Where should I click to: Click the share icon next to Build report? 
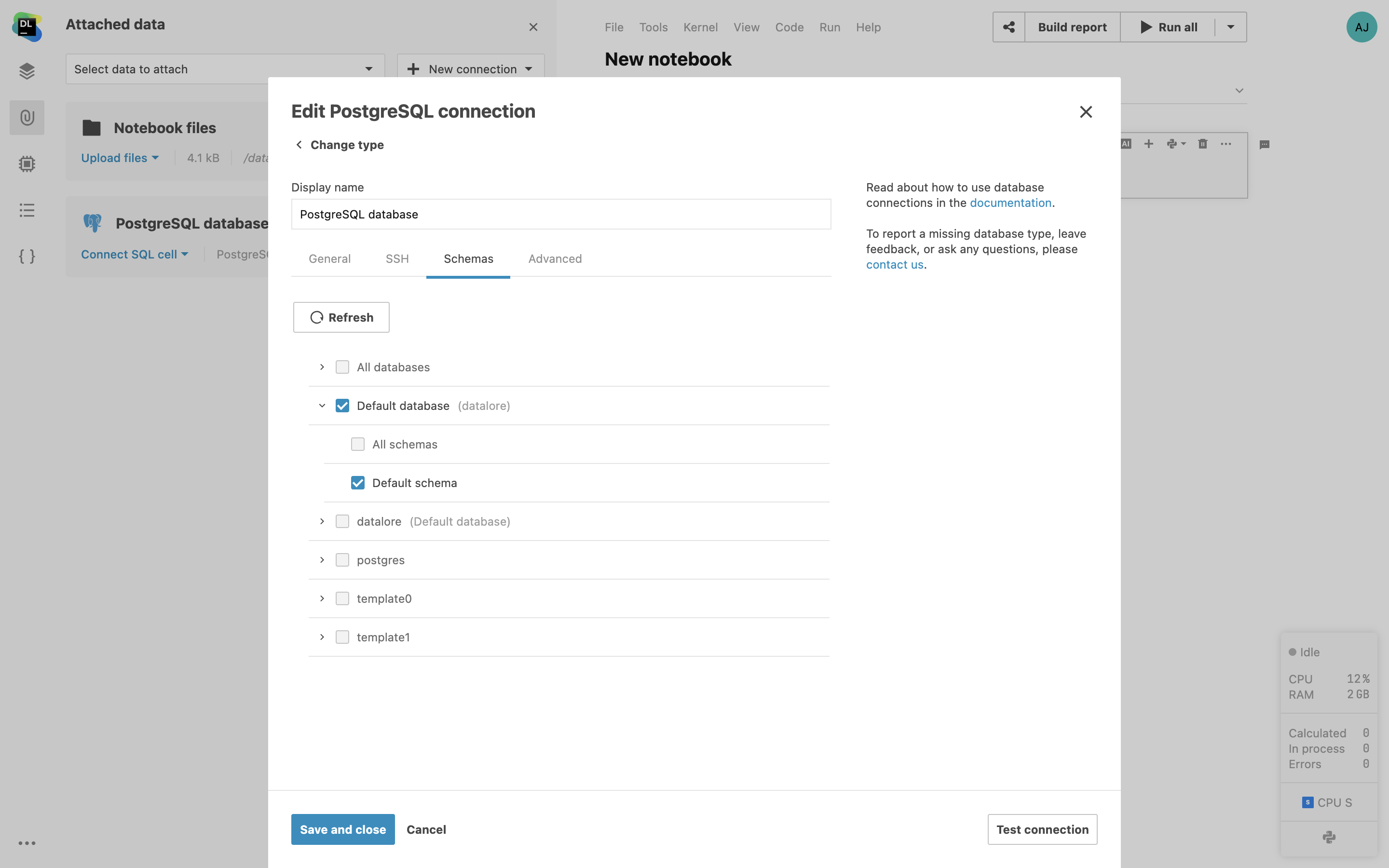pos(1008,27)
